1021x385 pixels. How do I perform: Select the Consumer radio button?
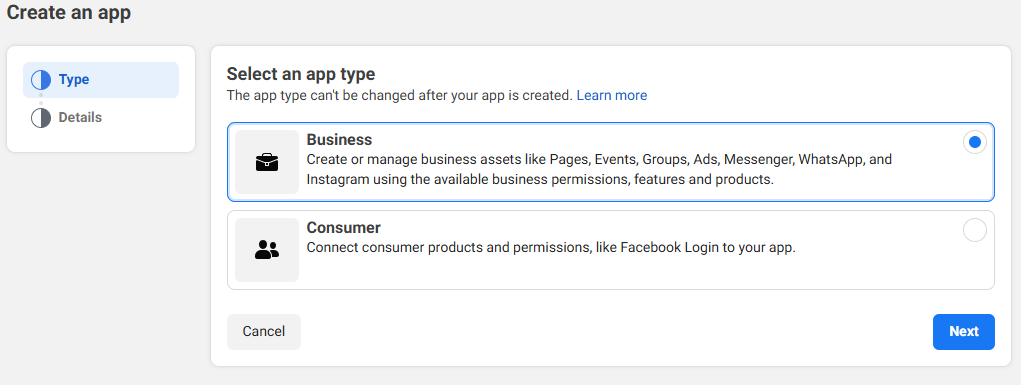point(975,230)
